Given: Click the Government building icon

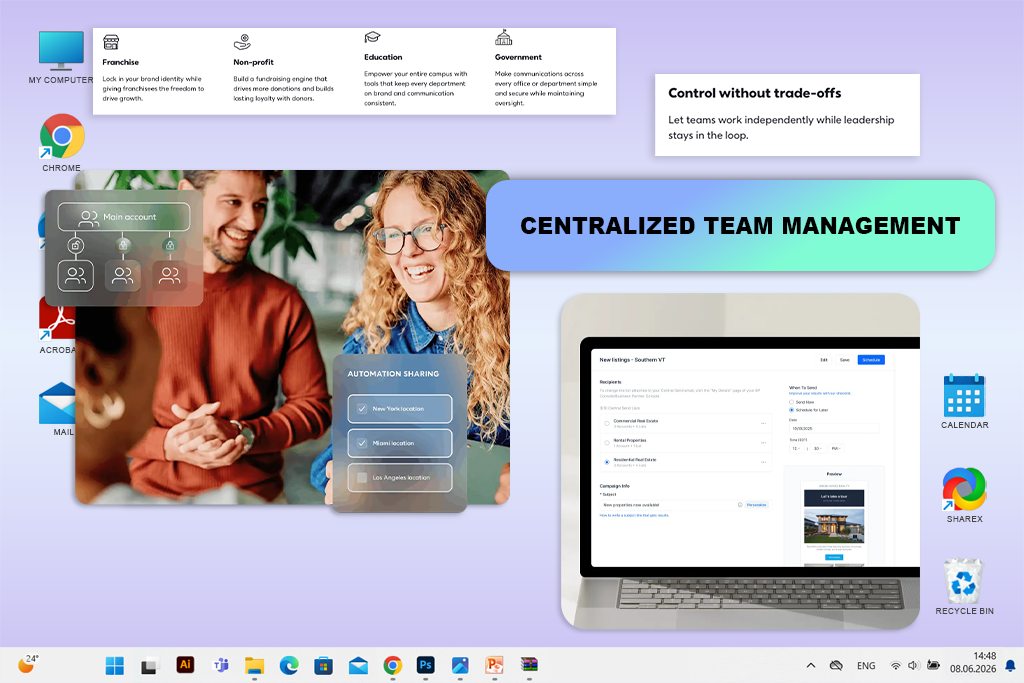Looking at the screenshot, I should point(504,37).
